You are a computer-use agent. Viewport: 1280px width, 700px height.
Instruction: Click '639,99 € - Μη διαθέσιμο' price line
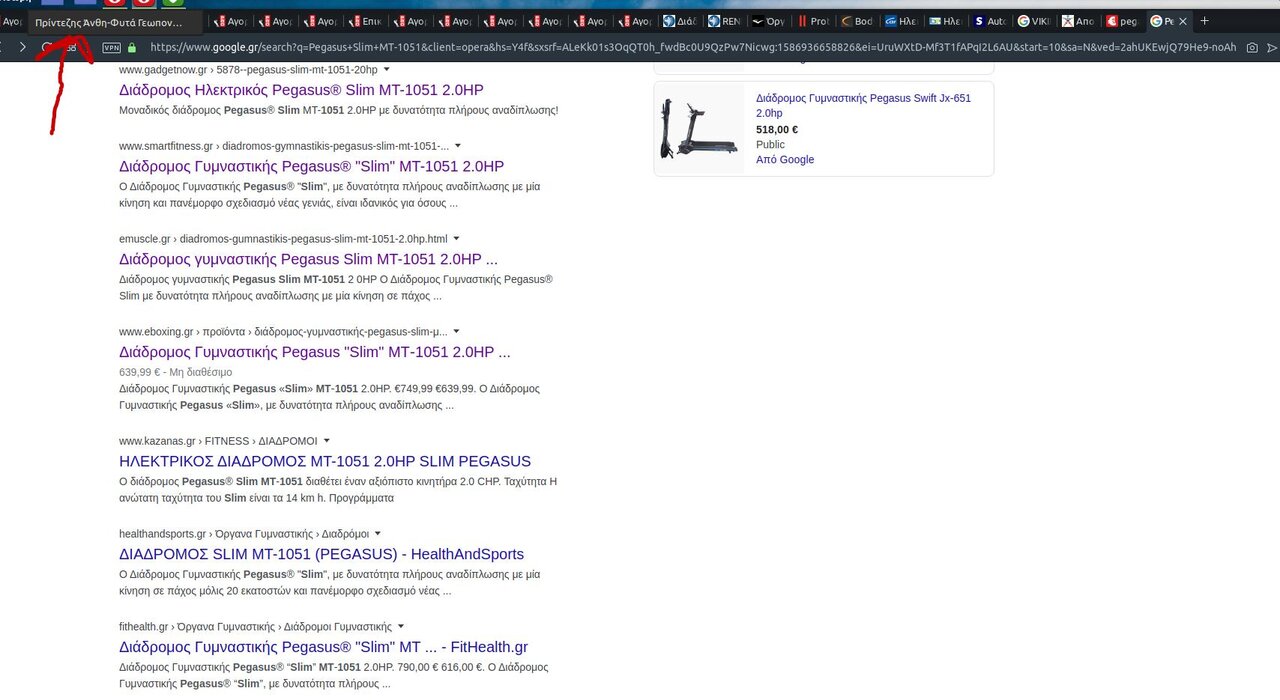point(175,372)
